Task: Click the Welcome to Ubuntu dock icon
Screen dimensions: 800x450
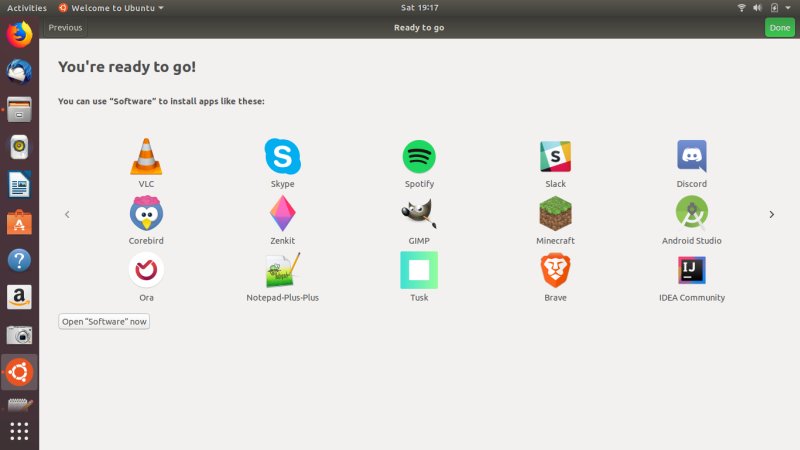Action: pyautogui.click(x=19, y=372)
